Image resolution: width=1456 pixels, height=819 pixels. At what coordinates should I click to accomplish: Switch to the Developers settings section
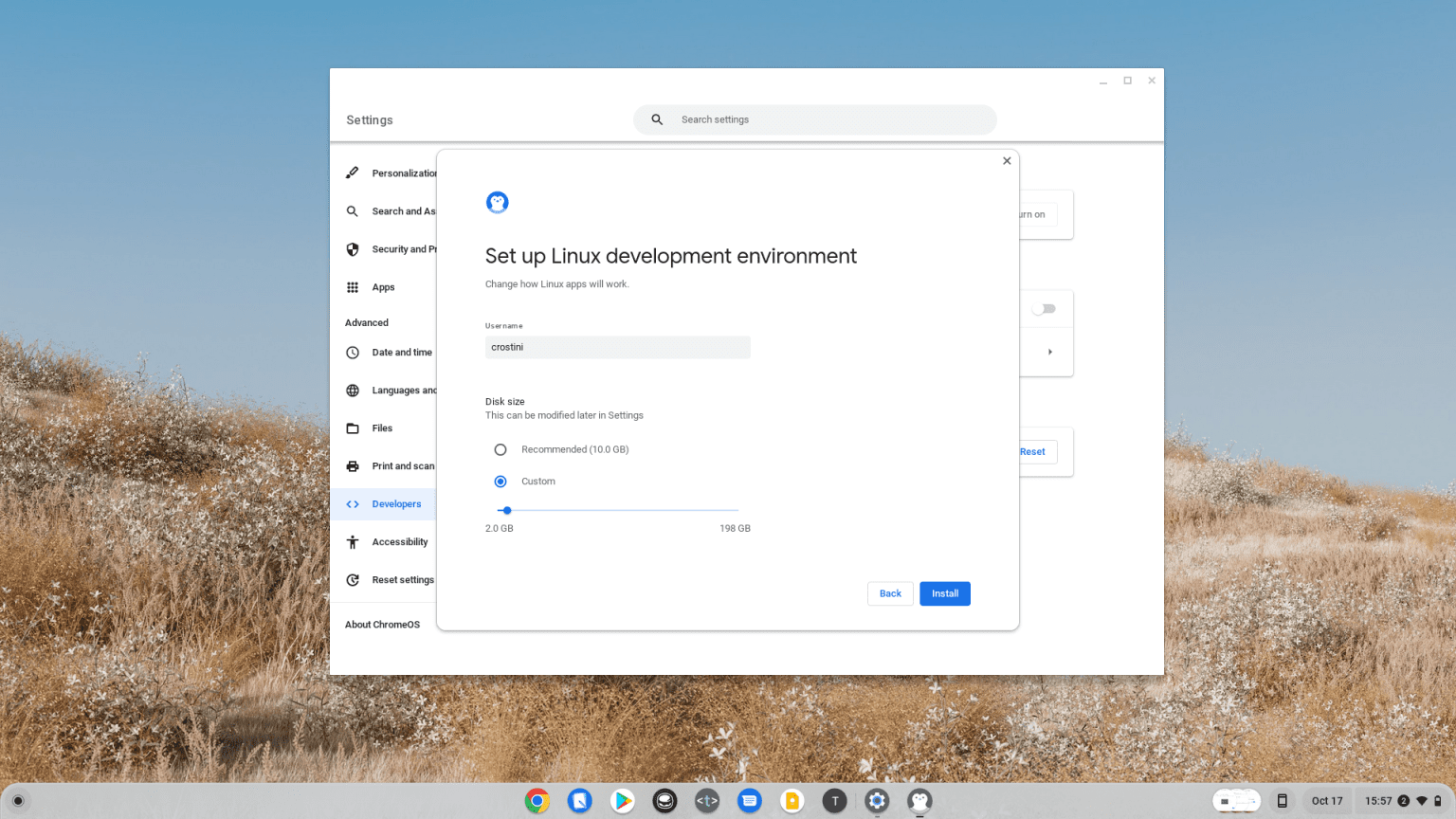click(x=396, y=503)
